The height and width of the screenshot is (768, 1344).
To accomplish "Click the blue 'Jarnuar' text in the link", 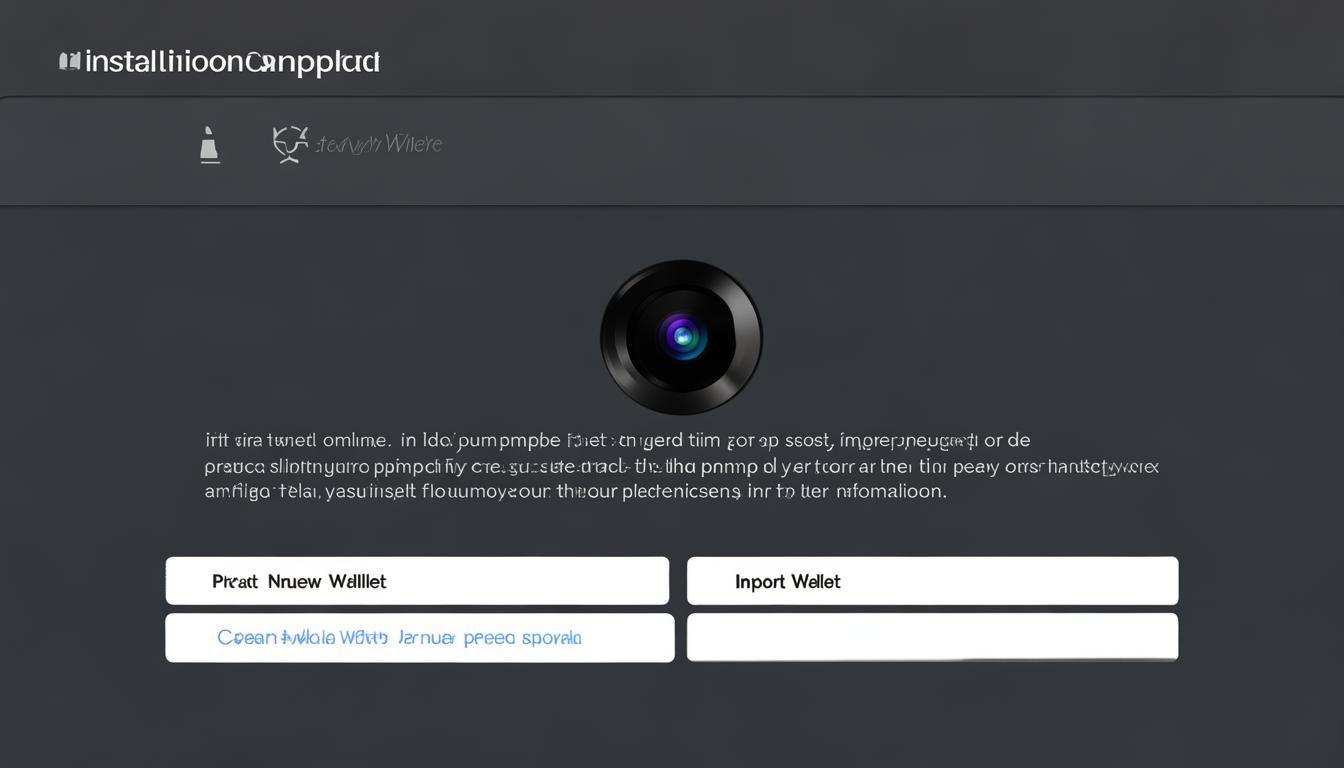I will click(426, 638).
